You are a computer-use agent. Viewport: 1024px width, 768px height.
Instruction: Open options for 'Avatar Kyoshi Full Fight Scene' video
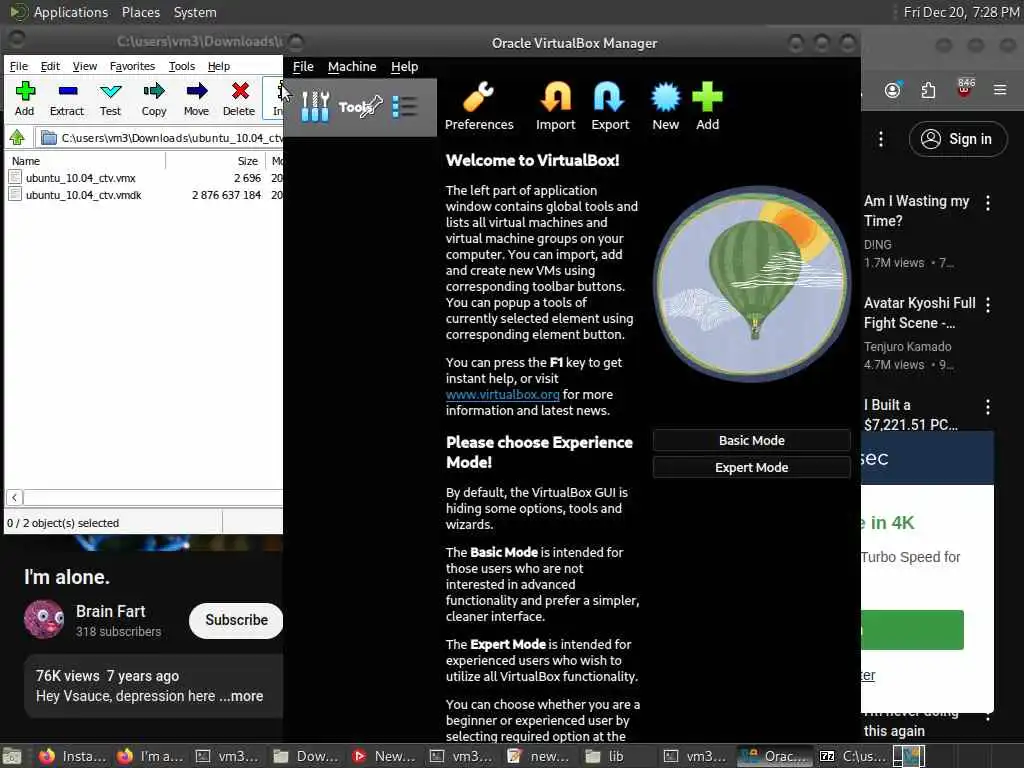coord(988,305)
